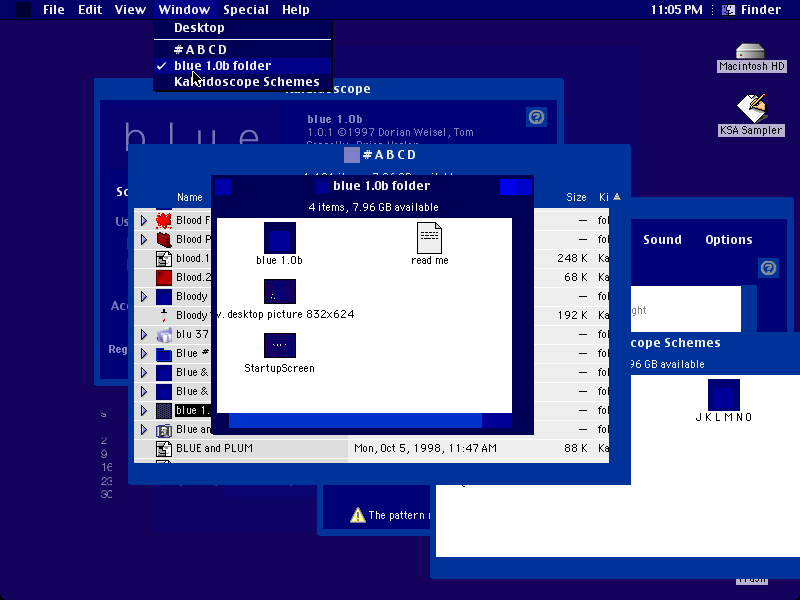Click the Finder application menu icon
This screenshot has height=600, width=800.
point(729,10)
